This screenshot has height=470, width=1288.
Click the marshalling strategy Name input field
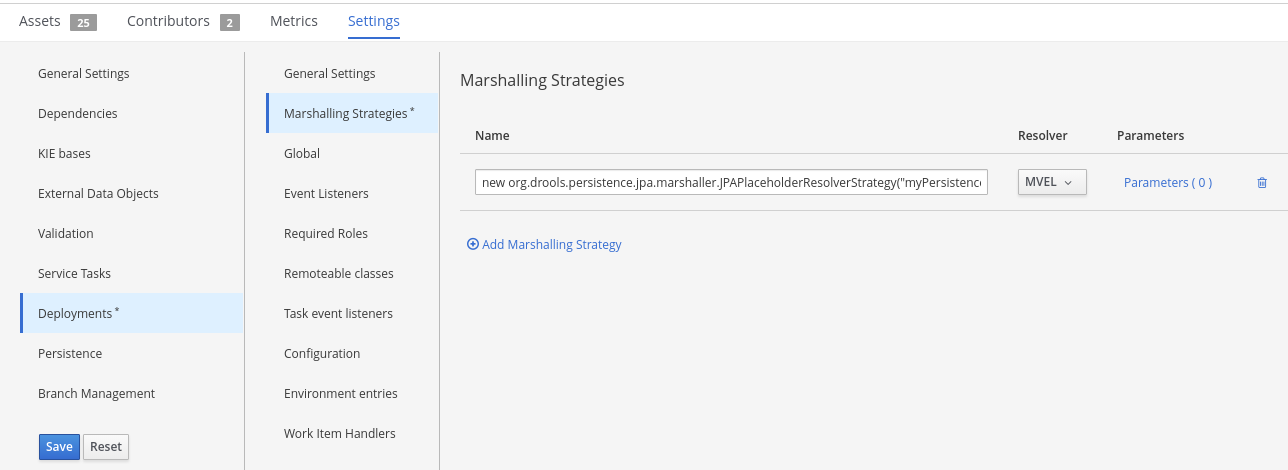(731, 182)
